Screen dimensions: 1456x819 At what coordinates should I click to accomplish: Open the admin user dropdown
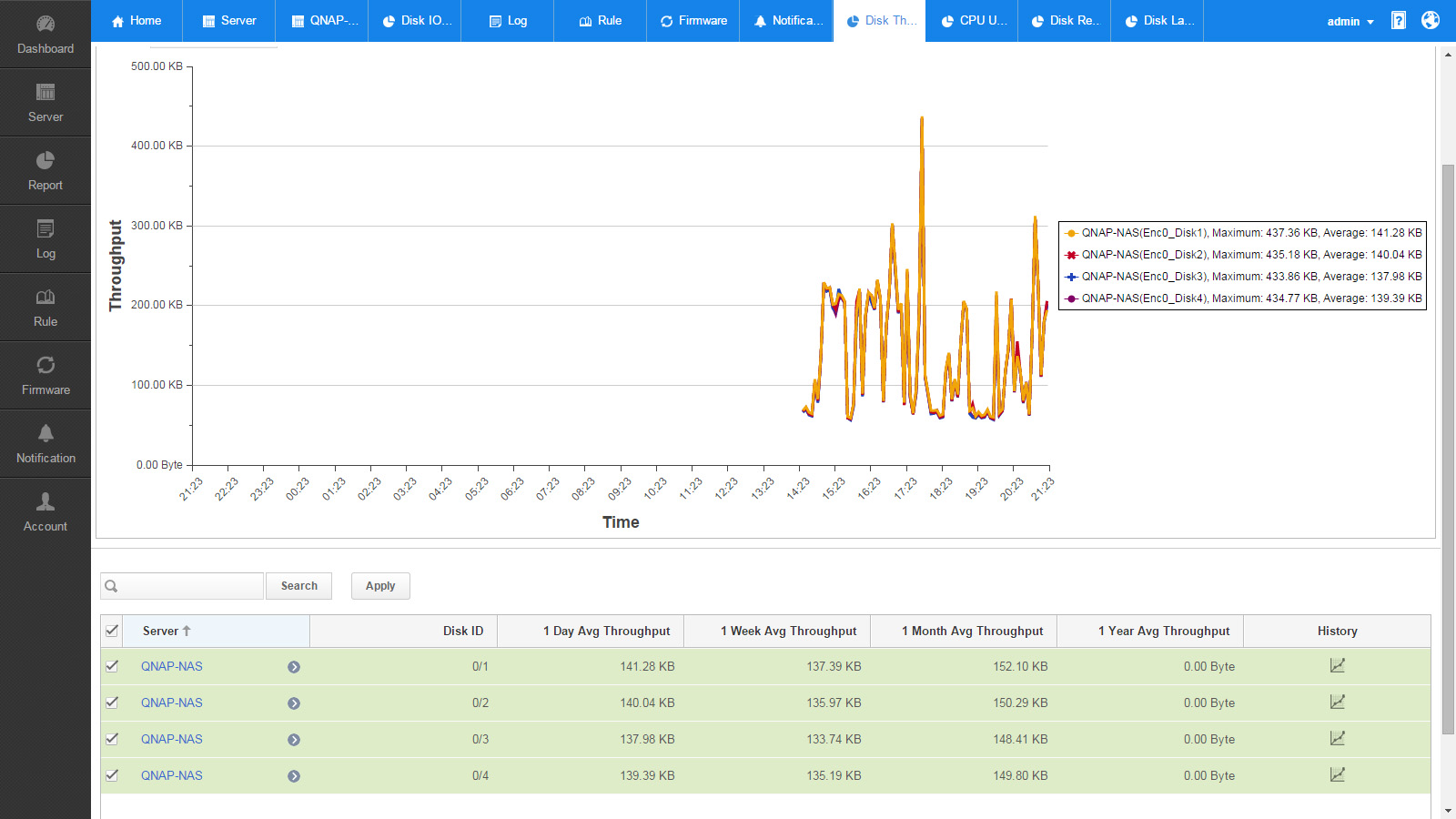1350,21
